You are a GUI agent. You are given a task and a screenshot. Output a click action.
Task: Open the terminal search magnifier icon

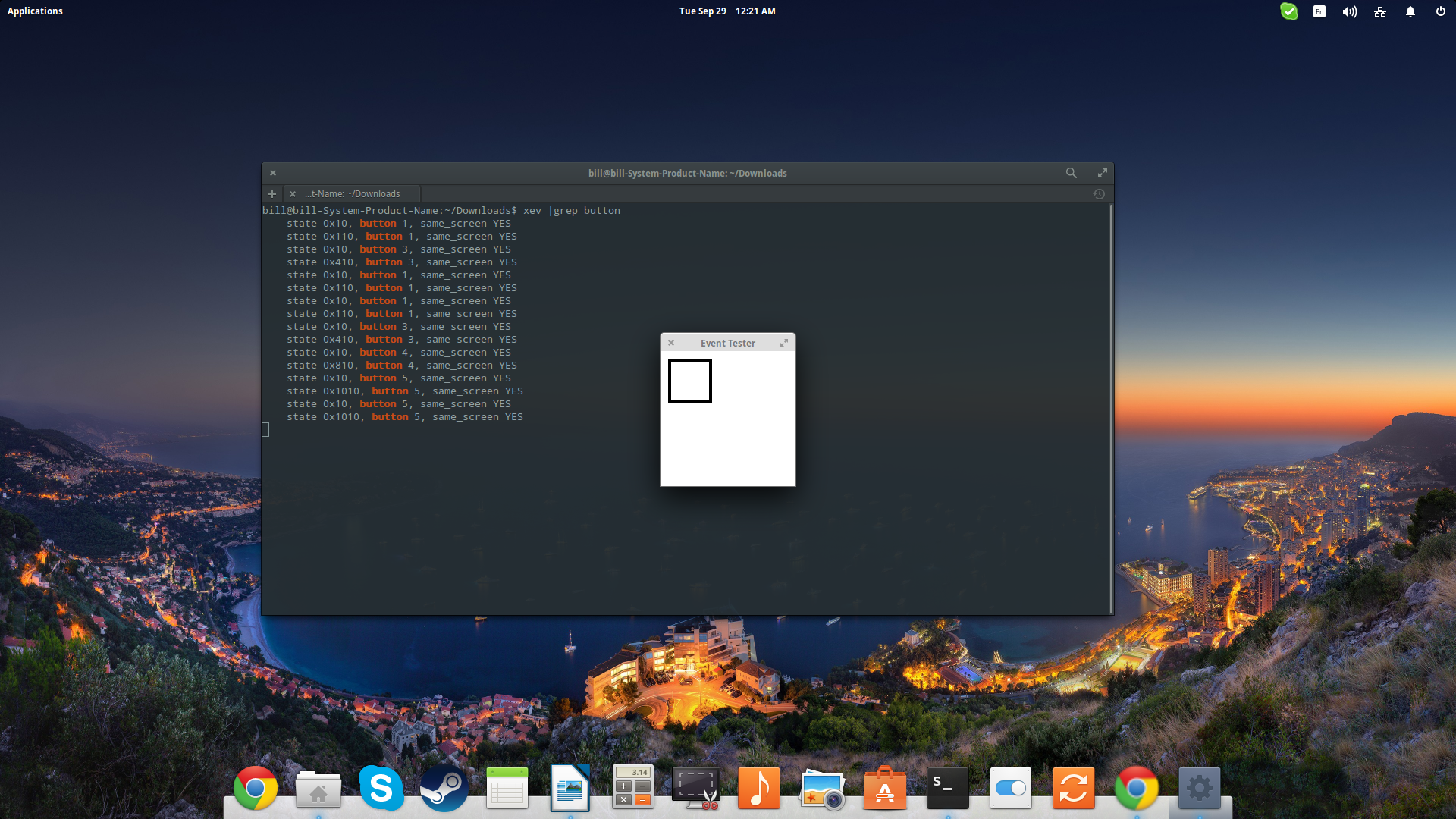point(1071,173)
